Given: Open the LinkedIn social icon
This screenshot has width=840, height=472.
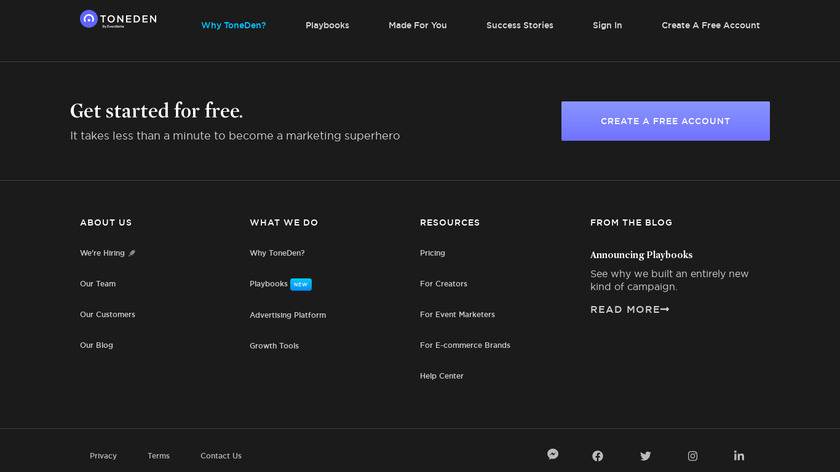Looking at the screenshot, I should point(739,455).
